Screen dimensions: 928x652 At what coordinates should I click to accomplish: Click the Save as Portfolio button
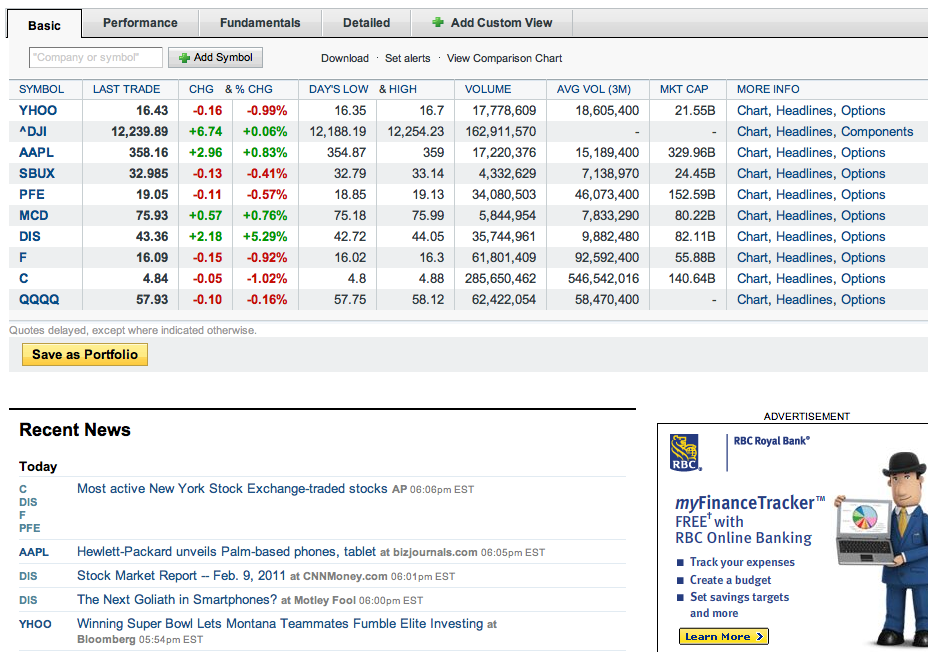point(85,354)
